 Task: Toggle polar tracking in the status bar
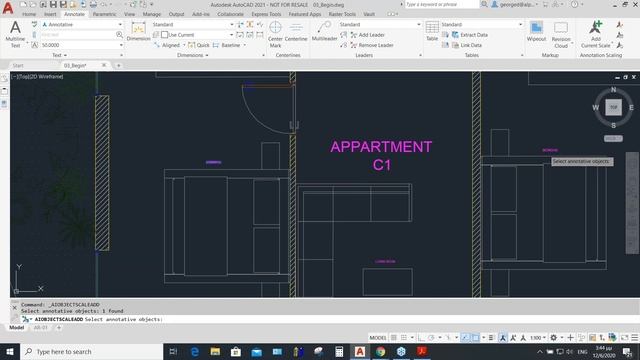(431, 338)
